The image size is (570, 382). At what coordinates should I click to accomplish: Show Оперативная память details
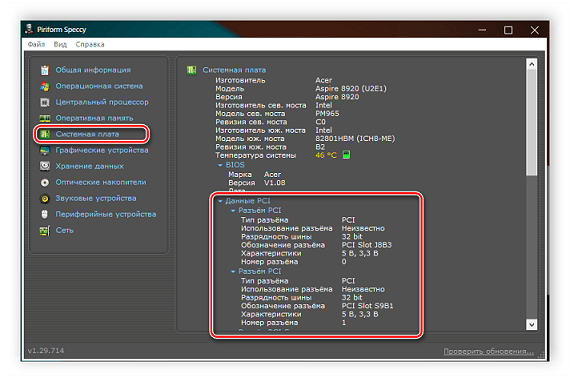coord(94,118)
